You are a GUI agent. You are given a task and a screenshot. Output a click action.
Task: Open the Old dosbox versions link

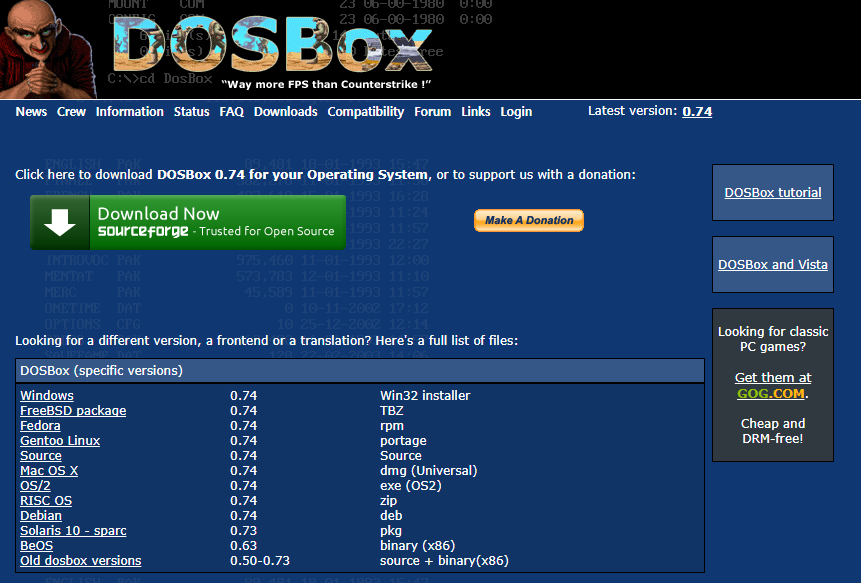coord(81,560)
